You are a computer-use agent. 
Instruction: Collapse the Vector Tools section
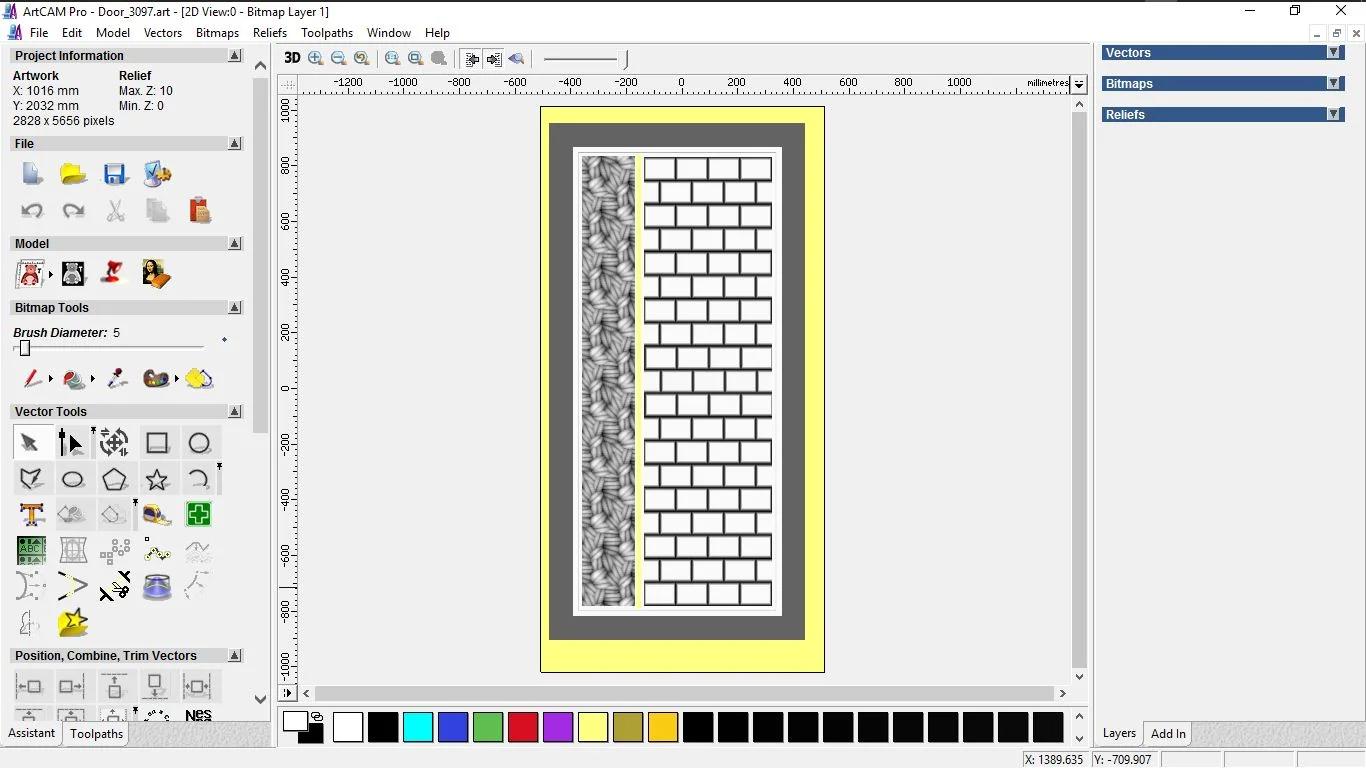tap(235, 412)
